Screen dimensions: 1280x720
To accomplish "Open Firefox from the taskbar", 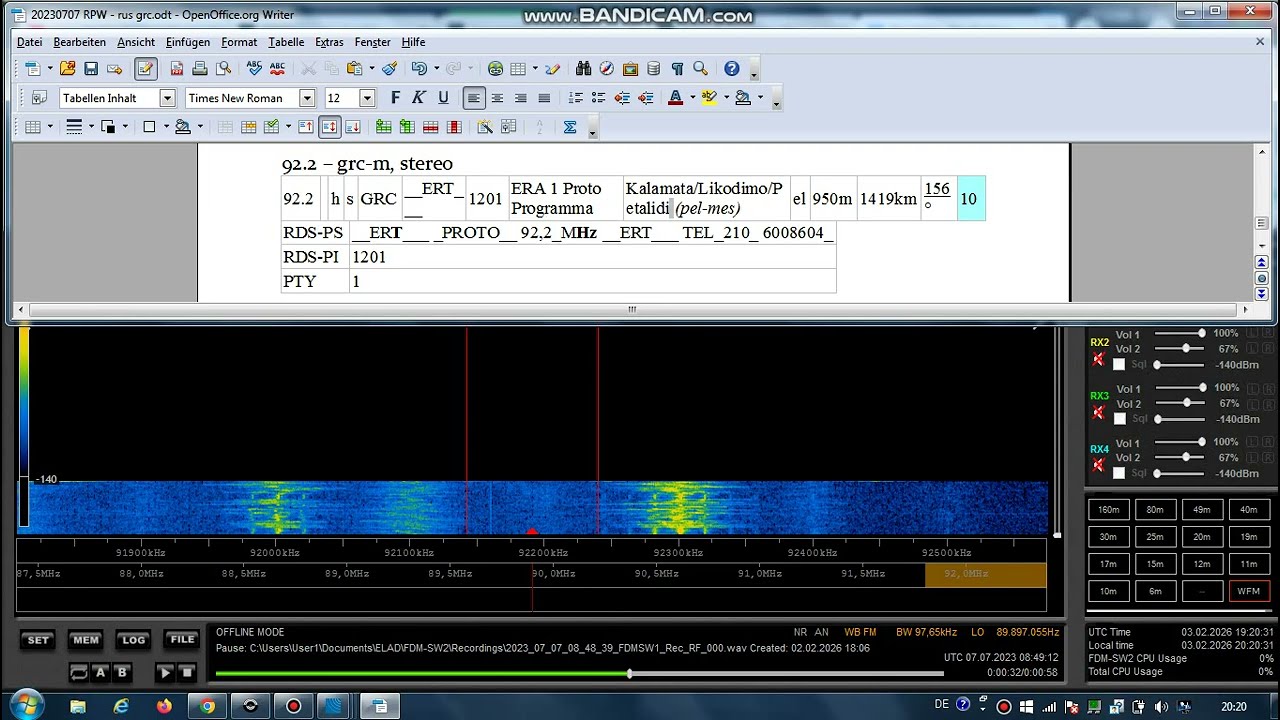I will coord(164,706).
